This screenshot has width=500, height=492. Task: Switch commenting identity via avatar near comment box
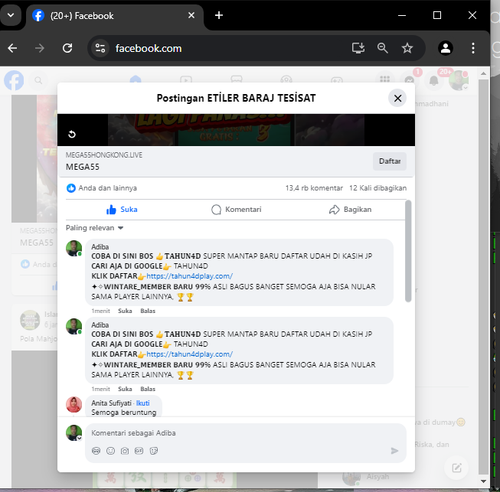tap(74, 433)
